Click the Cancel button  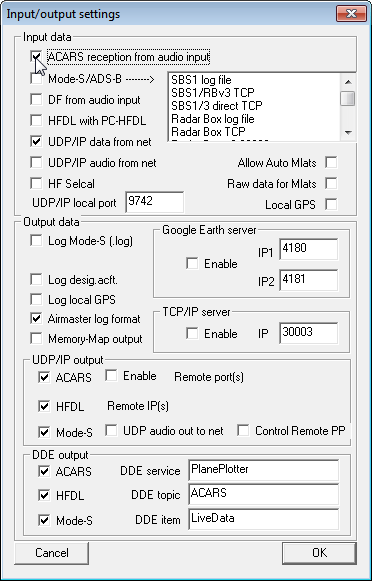coord(52,553)
